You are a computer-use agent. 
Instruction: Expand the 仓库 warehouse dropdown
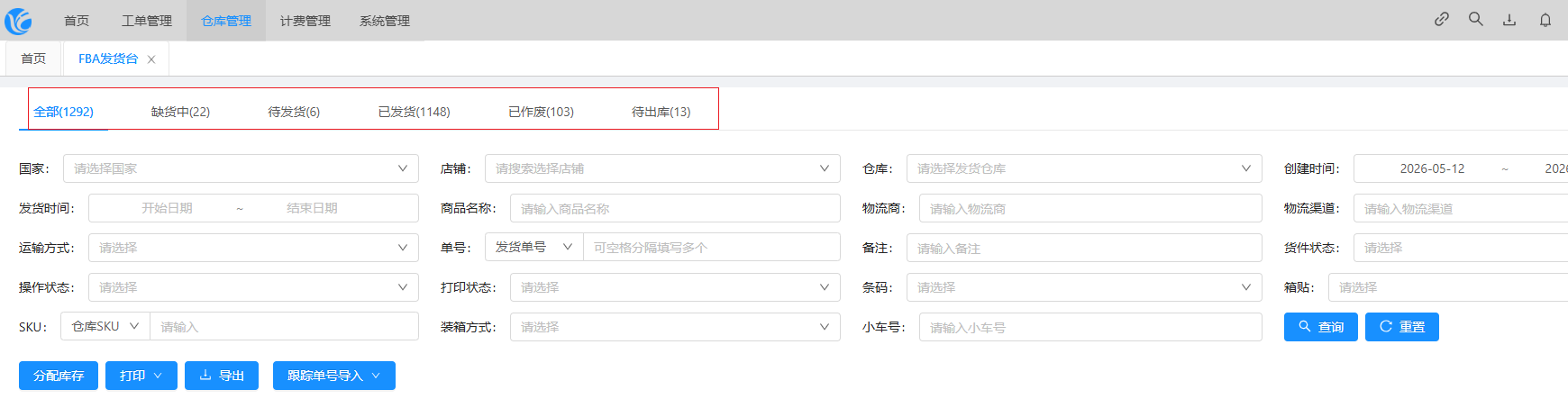[1084, 168]
